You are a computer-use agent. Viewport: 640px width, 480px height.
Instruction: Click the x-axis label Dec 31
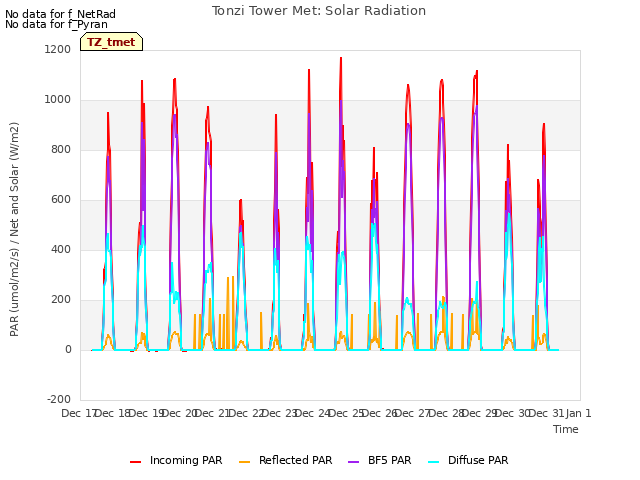pyautogui.click(x=545, y=413)
